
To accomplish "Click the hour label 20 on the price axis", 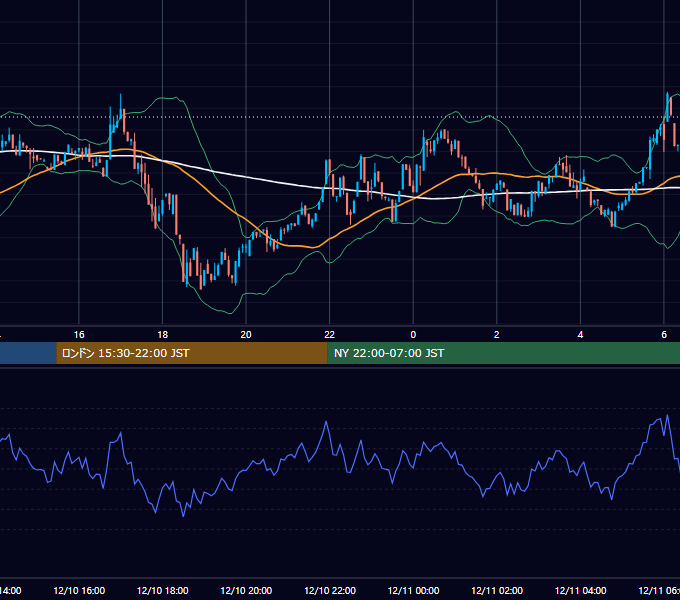I will pyautogui.click(x=246, y=335).
